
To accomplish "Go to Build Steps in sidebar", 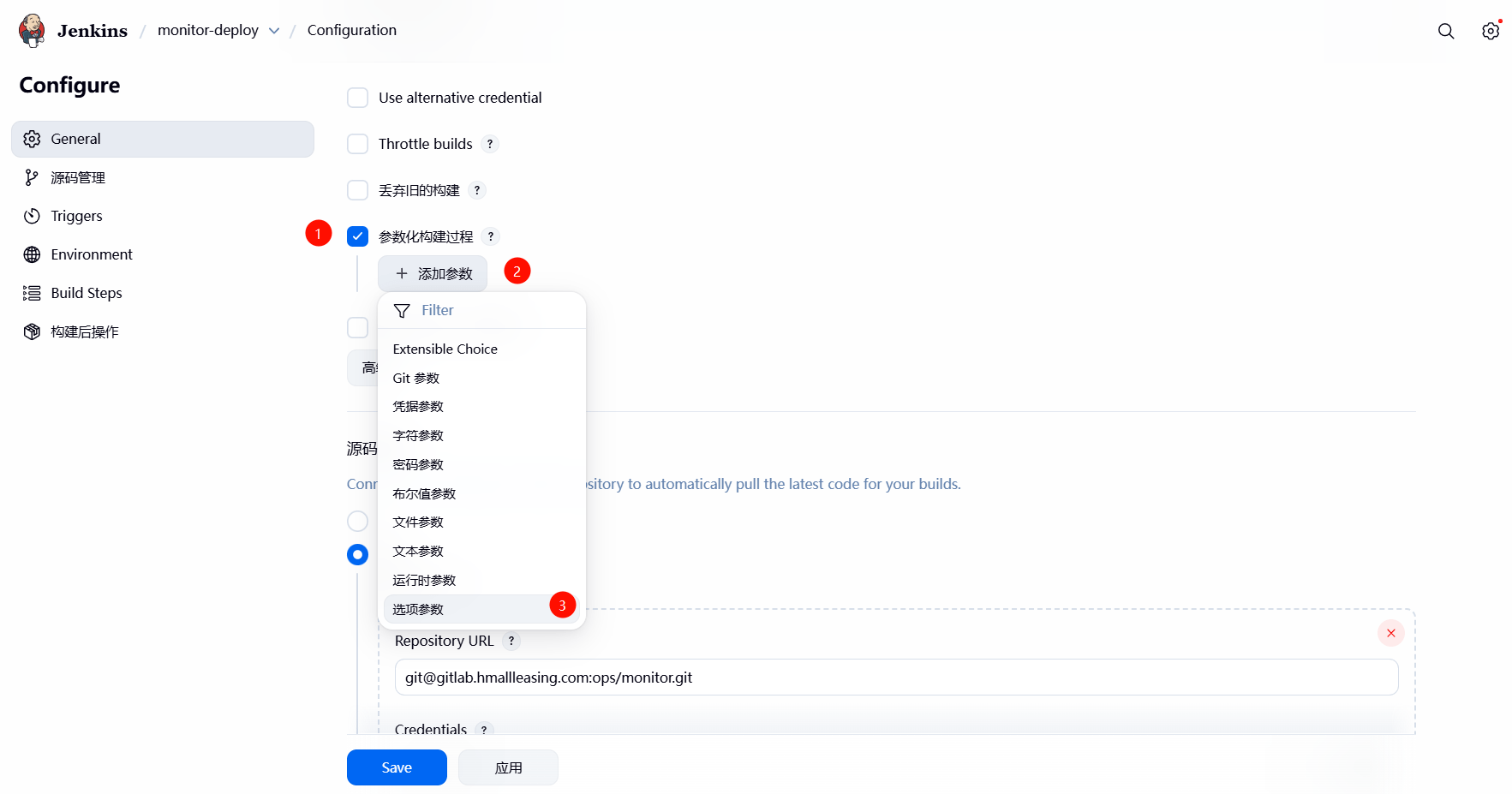I will point(86,293).
